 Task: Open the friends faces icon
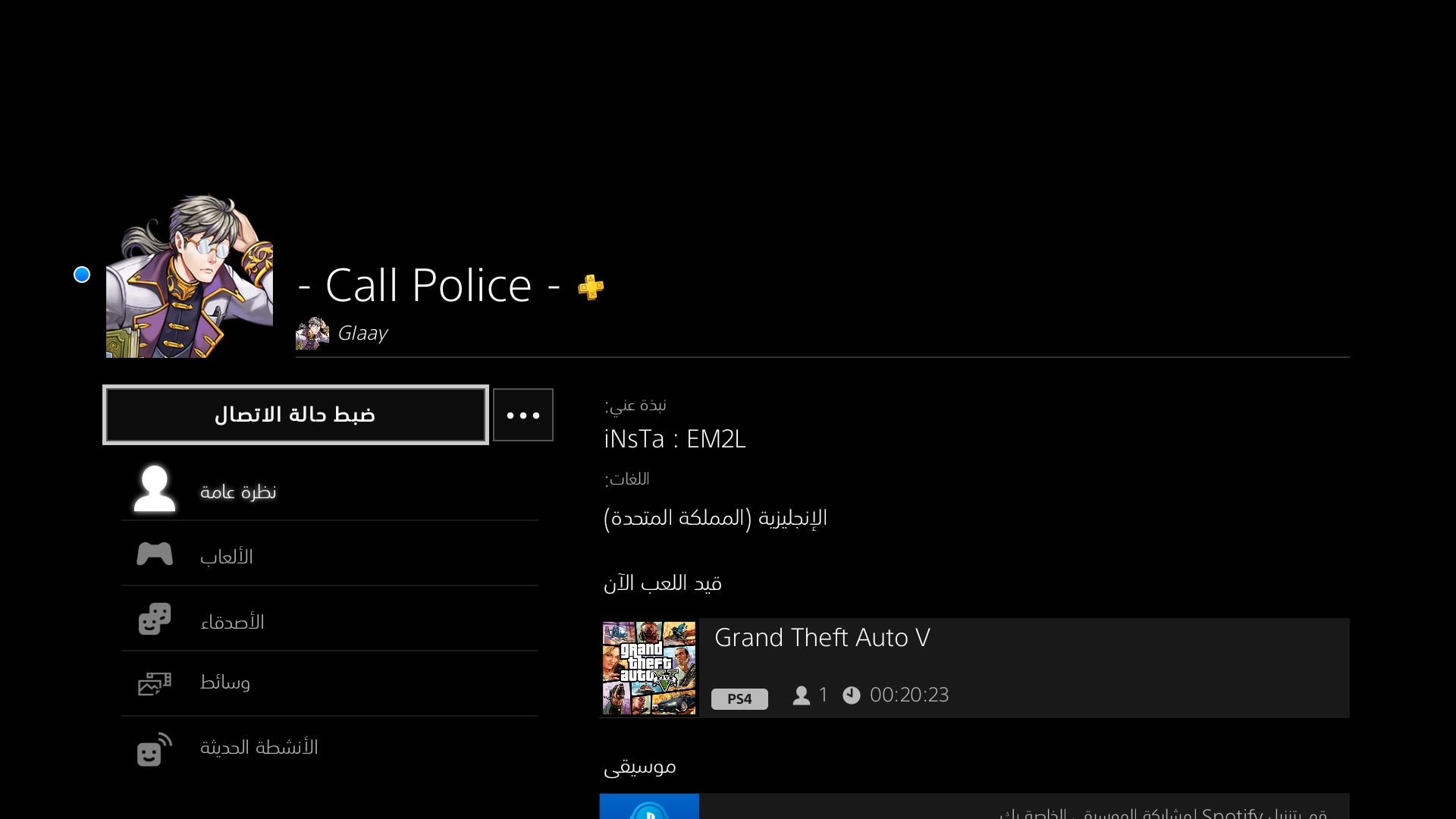point(155,620)
